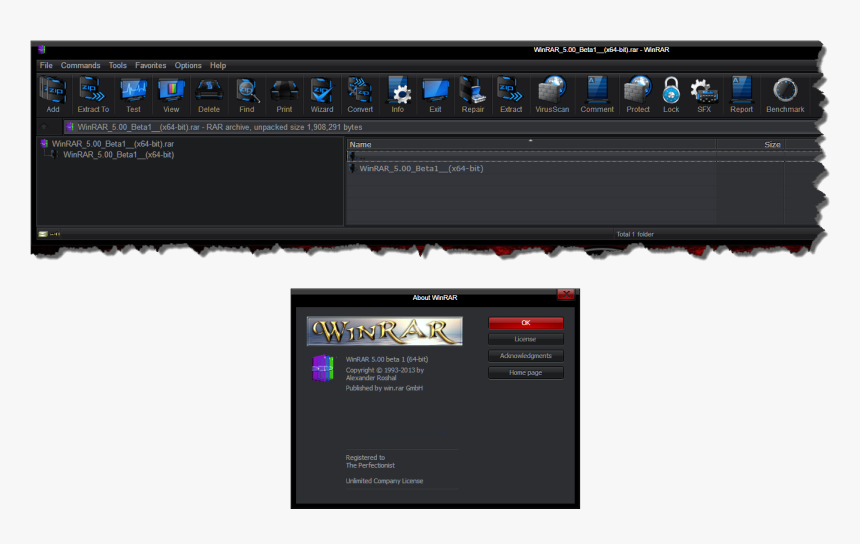Click the Convert archive icon
This screenshot has height=544, width=860.
(x=360, y=94)
